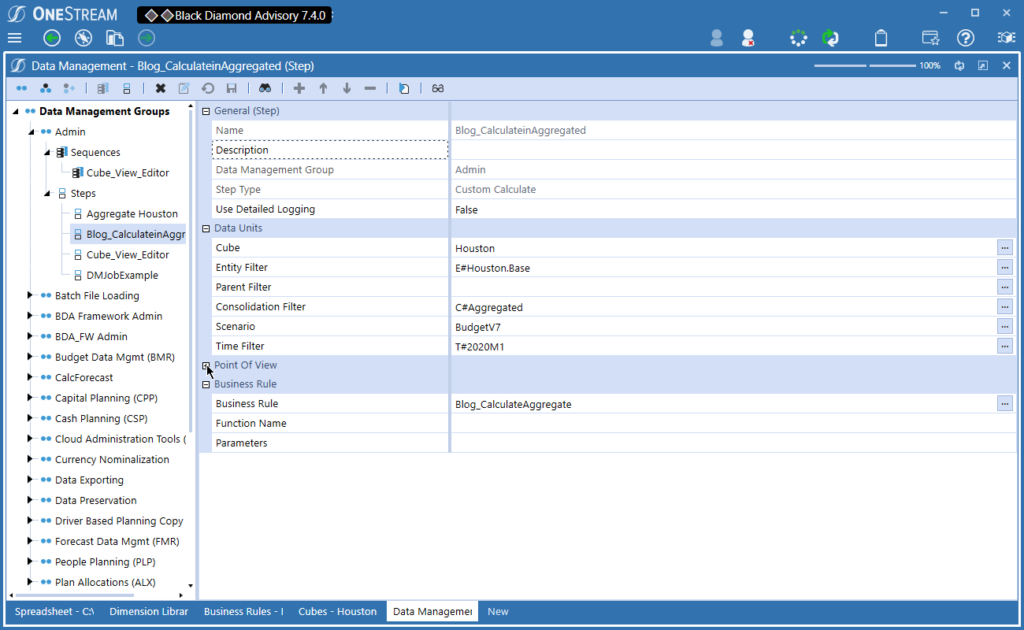Open ellipsis editor for Entity Filter

click(x=1004, y=268)
